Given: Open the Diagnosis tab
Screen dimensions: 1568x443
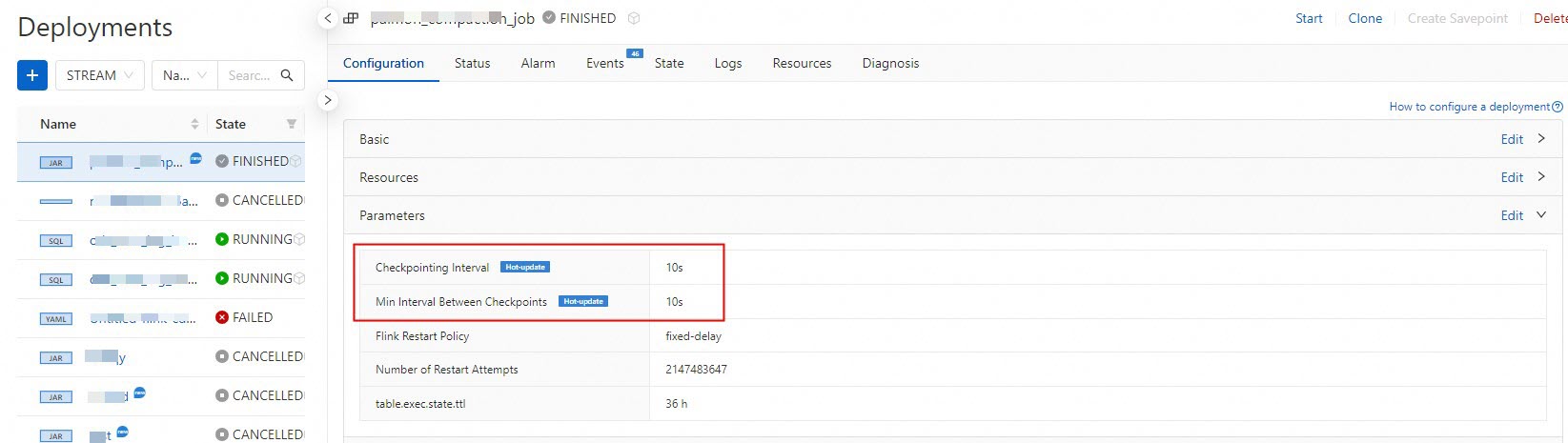Looking at the screenshot, I should (x=890, y=63).
